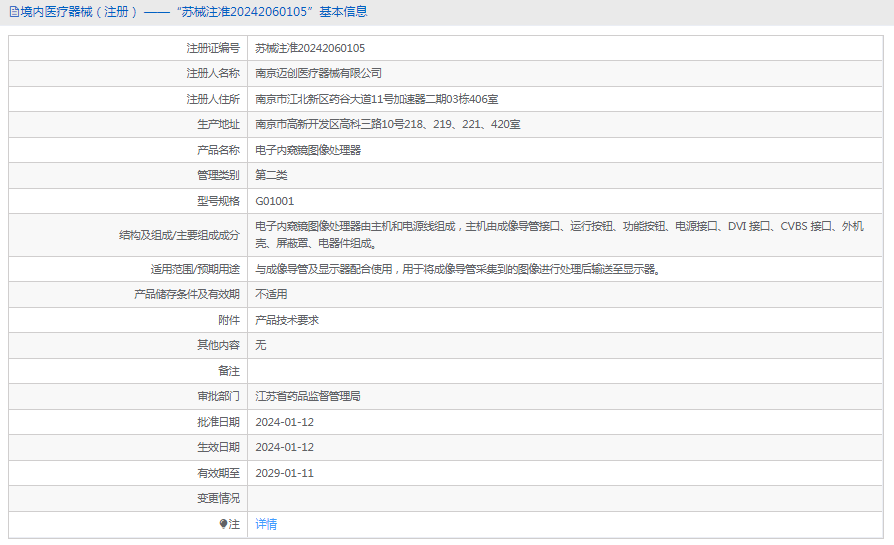894x545 pixels.
Task: Click model specification value G01001
Action: point(274,201)
